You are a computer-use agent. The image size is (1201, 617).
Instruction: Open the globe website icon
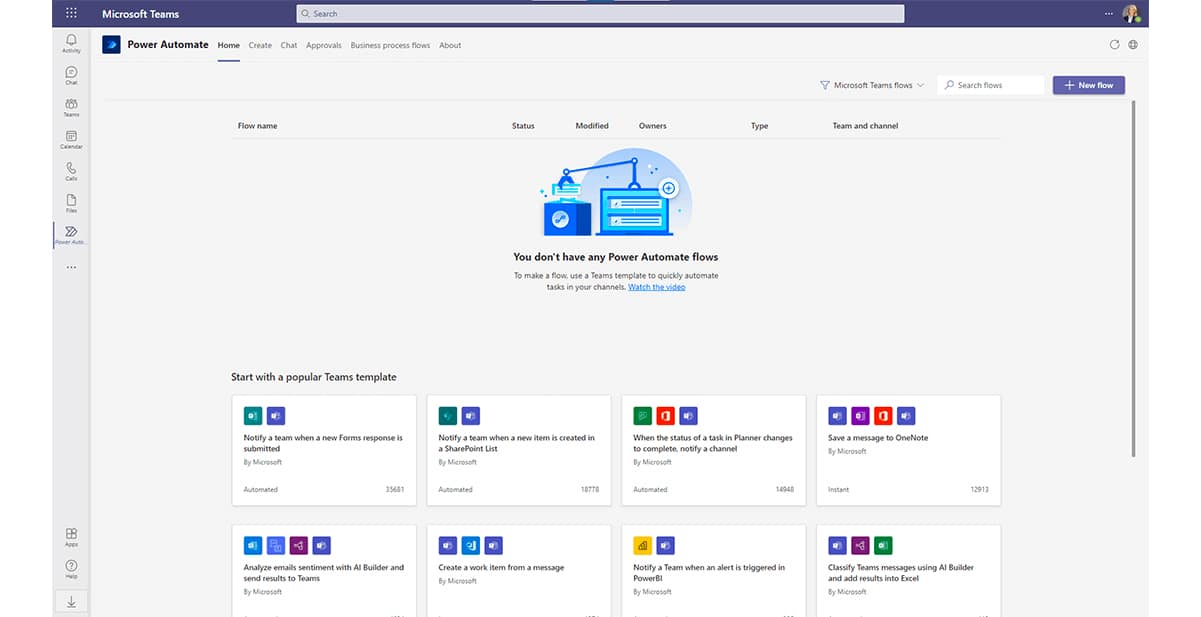click(1133, 45)
